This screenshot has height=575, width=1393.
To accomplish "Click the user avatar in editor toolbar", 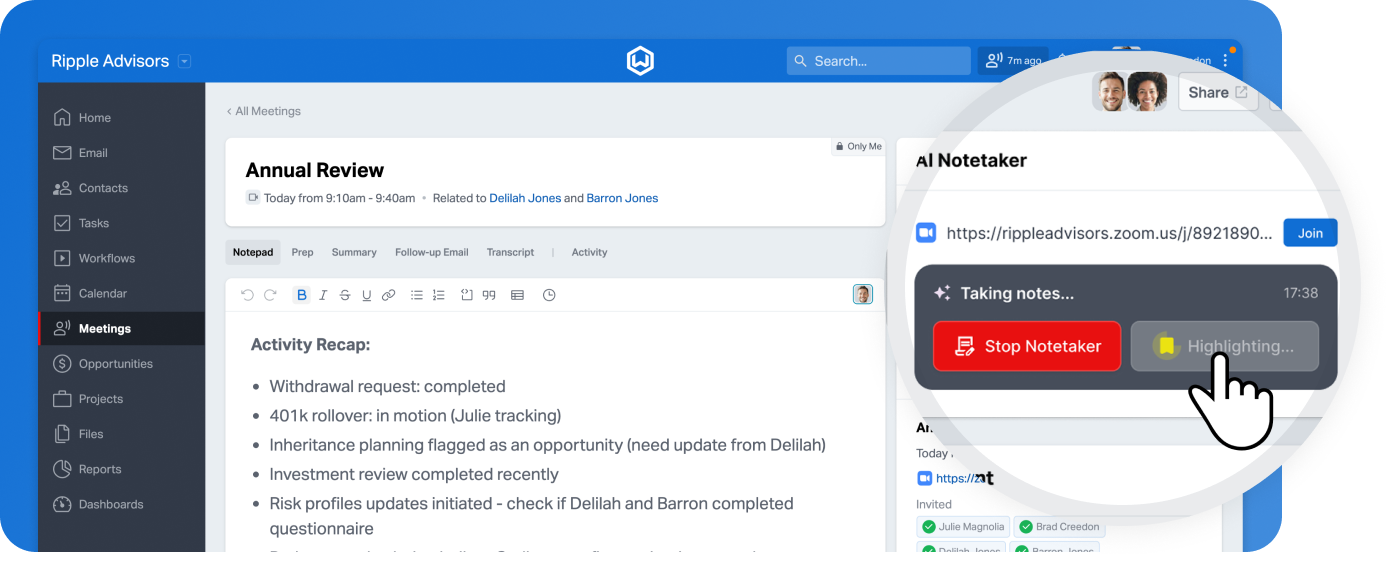I will point(862,294).
